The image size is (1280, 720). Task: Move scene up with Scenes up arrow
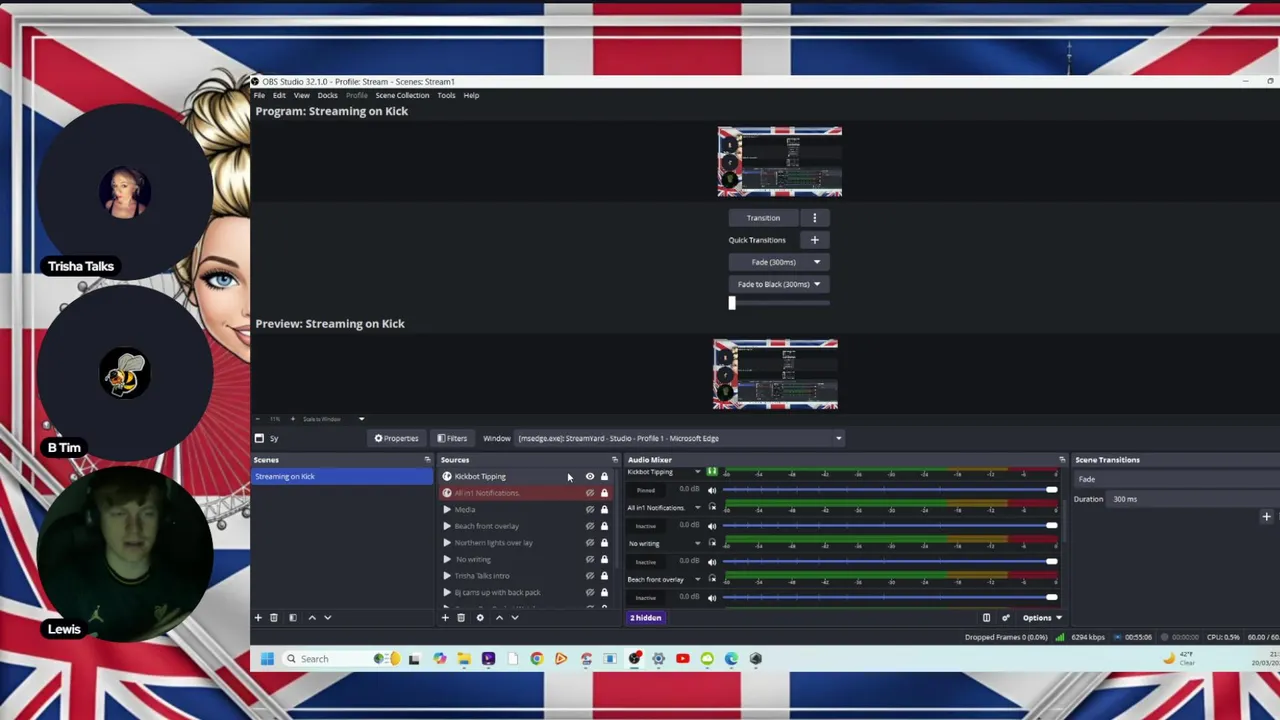pyautogui.click(x=312, y=618)
